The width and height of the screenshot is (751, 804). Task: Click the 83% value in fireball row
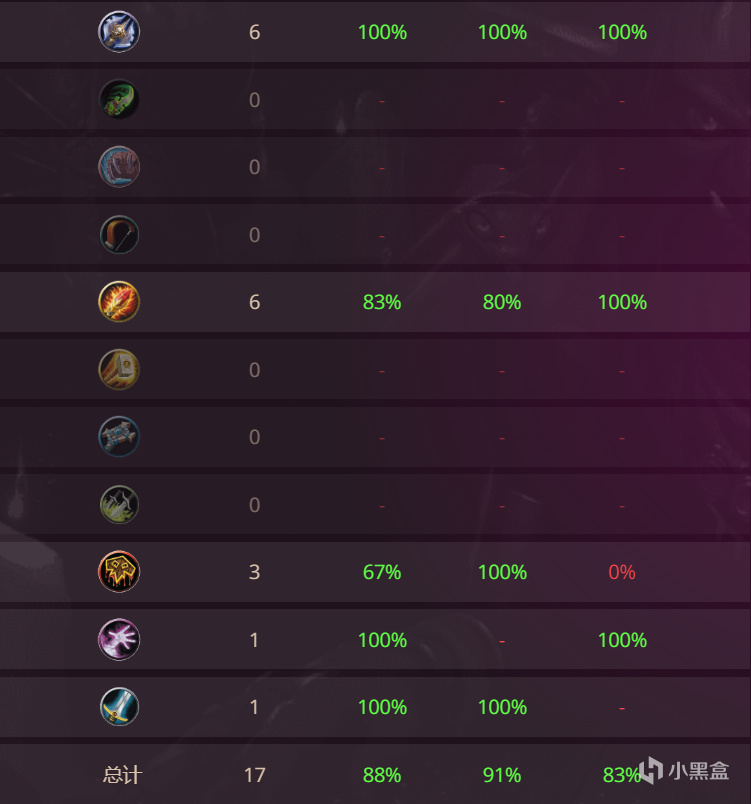click(x=382, y=302)
